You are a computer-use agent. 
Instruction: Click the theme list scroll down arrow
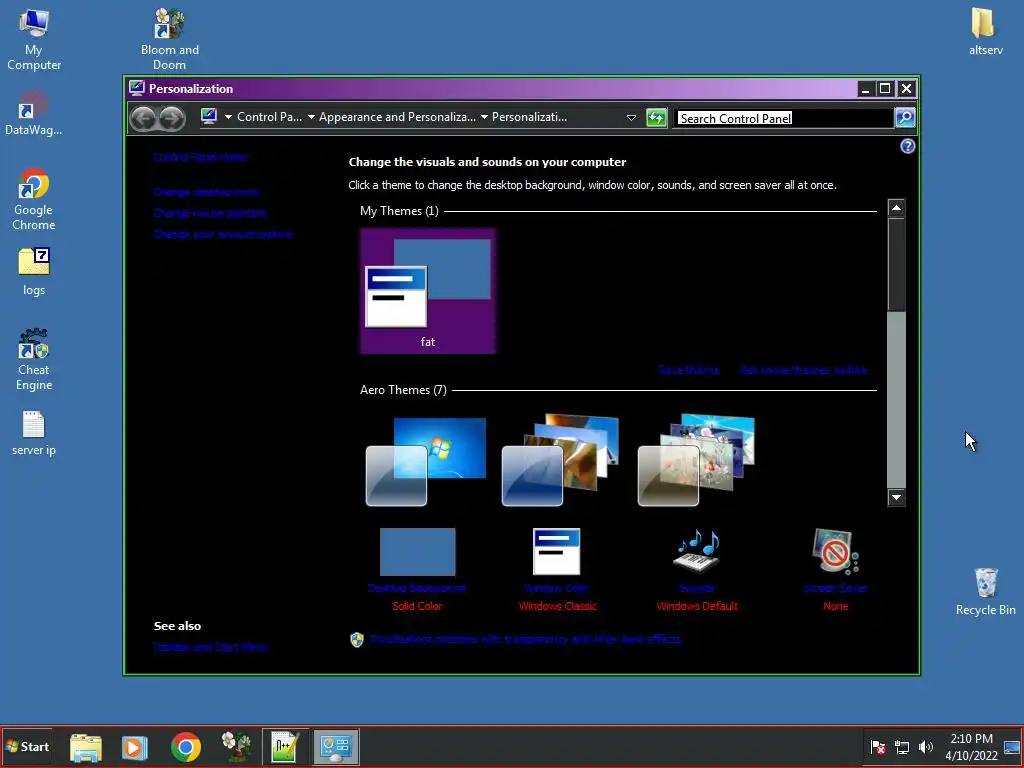(x=896, y=498)
